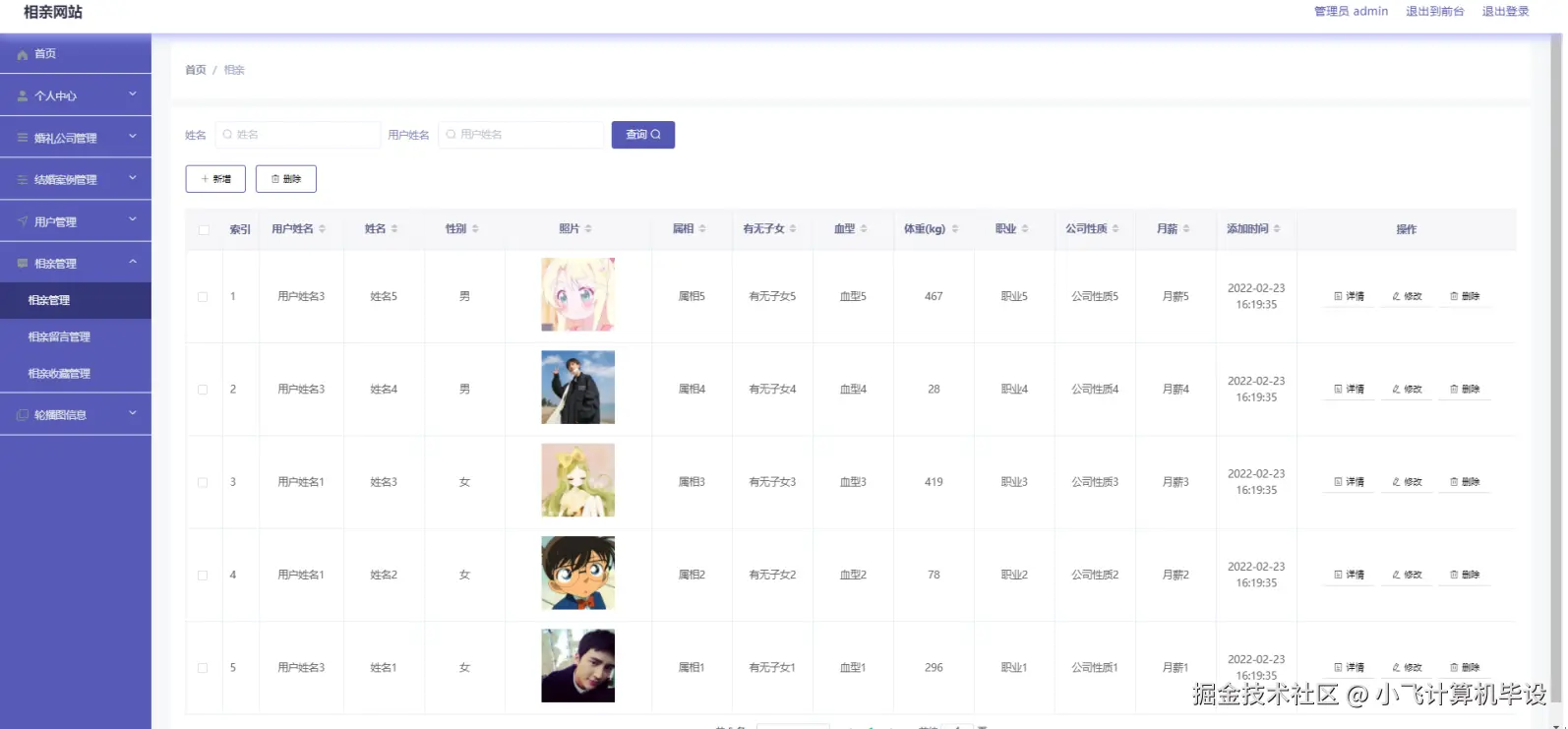Select the 相亲管理 submenu item
This screenshot has height=729, width=1568.
pos(76,300)
